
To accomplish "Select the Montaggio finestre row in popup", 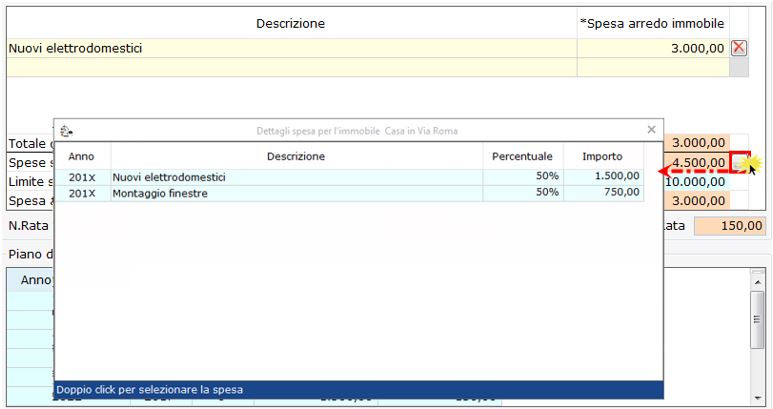I will 349,193.
